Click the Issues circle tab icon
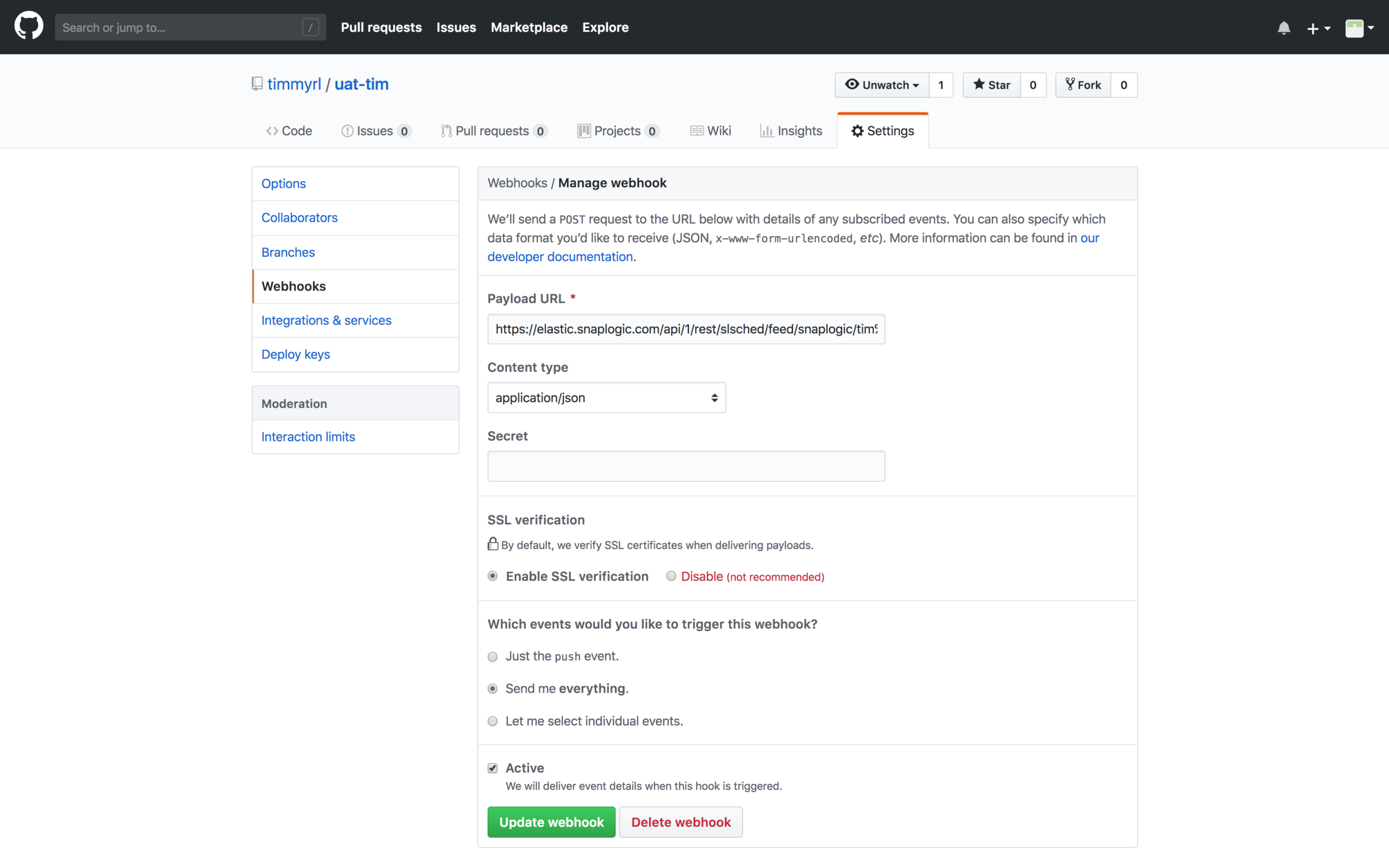Image resolution: width=1389 pixels, height=868 pixels. click(x=347, y=130)
